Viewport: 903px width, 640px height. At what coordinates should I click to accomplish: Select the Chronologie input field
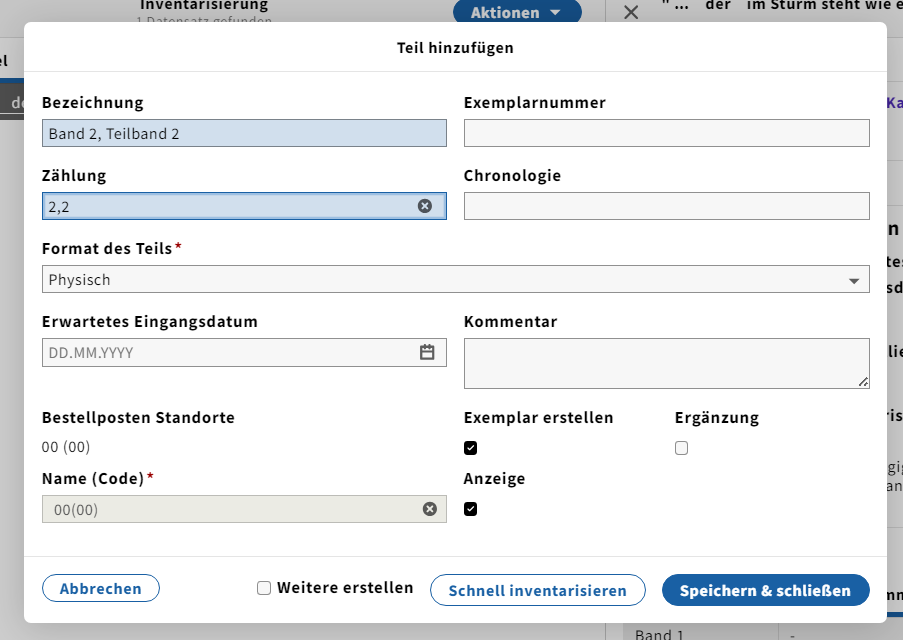tap(666, 206)
